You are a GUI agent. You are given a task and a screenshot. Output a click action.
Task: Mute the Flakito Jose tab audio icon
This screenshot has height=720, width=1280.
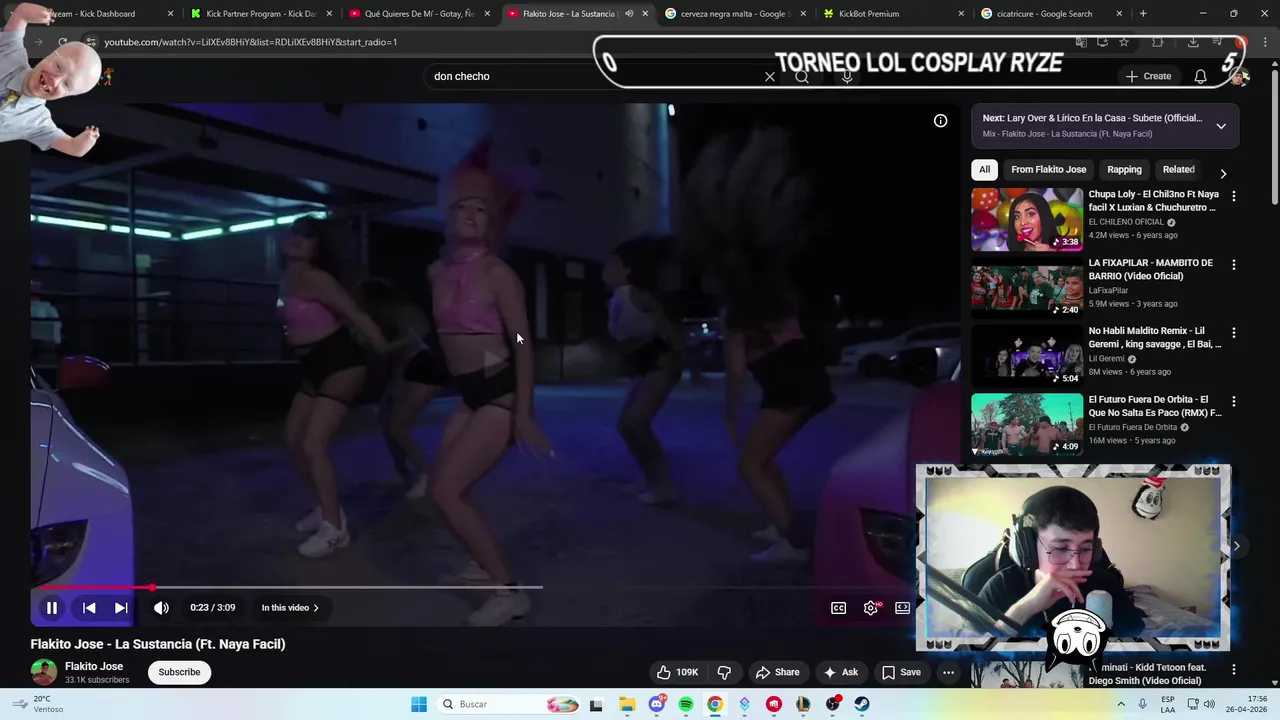tap(629, 14)
